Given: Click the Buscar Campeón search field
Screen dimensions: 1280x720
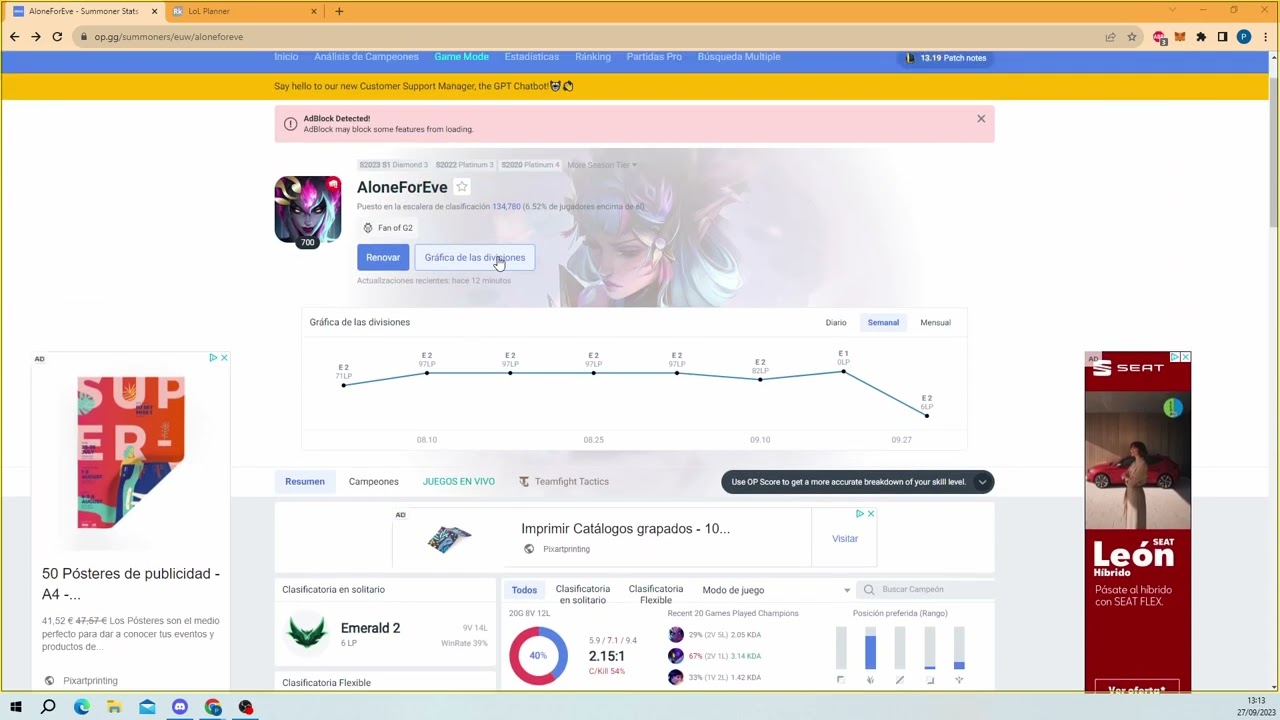Looking at the screenshot, I should coord(926,590).
